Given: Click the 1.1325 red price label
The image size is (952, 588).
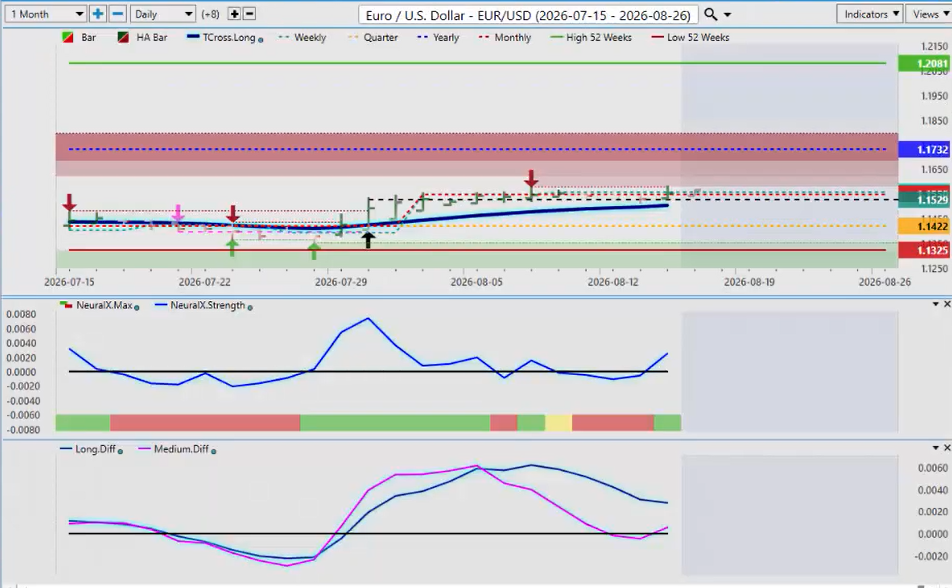Looking at the screenshot, I should click(x=923, y=250).
